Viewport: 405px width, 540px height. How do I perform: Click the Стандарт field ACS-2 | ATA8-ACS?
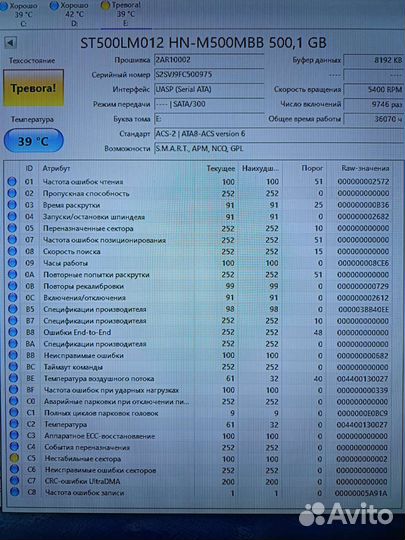pos(279,134)
